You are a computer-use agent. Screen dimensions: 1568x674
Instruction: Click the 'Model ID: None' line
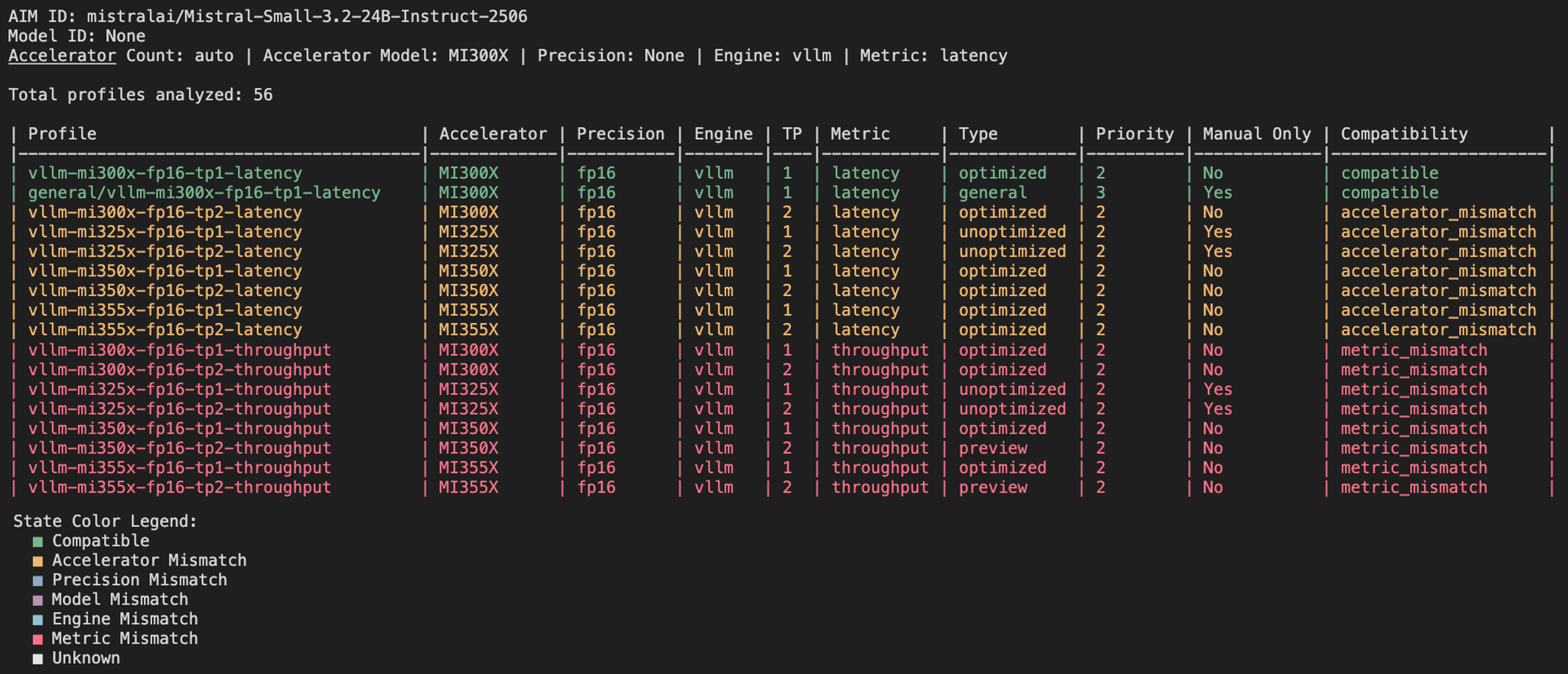tap(77, 36)
